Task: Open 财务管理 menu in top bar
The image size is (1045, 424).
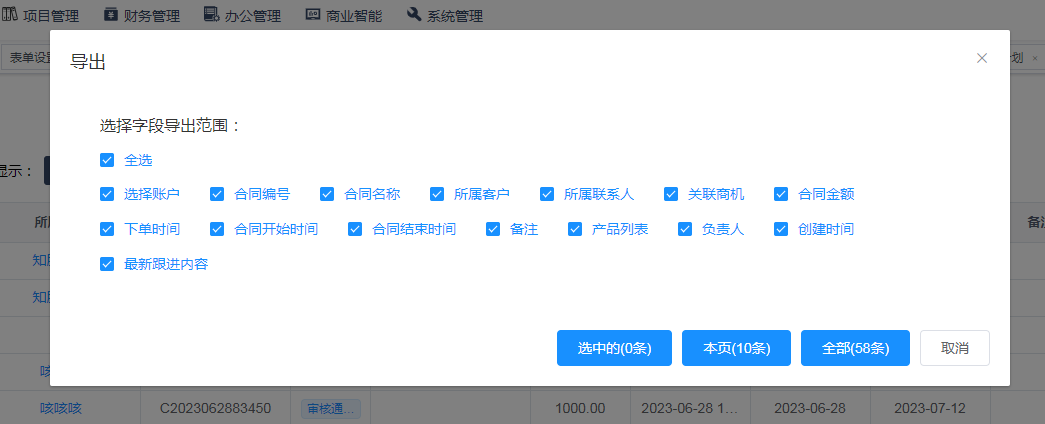Action: click(143, 16)
